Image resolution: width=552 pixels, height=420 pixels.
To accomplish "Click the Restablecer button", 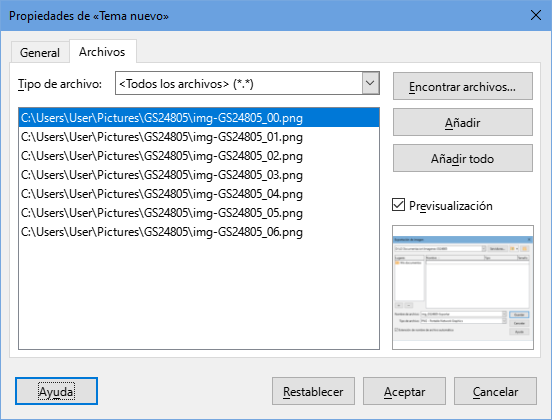I will [313, 391].
